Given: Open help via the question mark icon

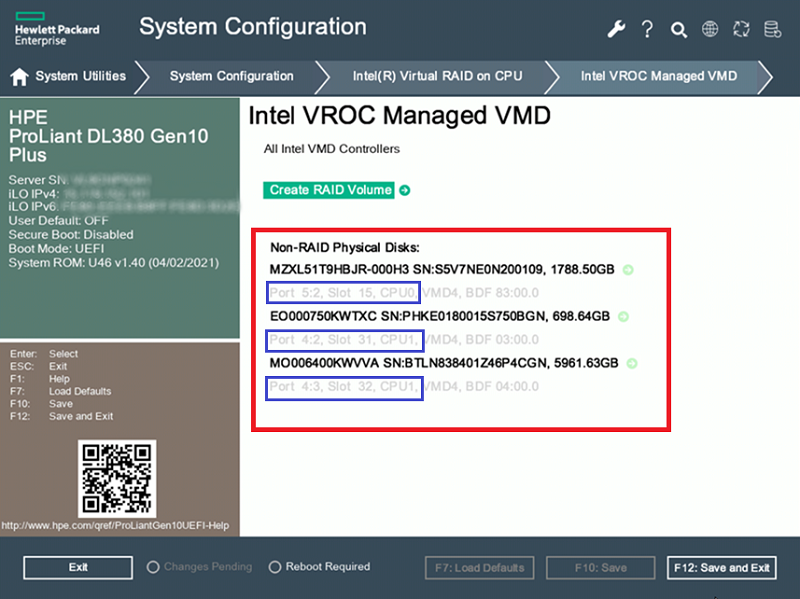Looking at the screenshot, I should (x=647, y=29).
